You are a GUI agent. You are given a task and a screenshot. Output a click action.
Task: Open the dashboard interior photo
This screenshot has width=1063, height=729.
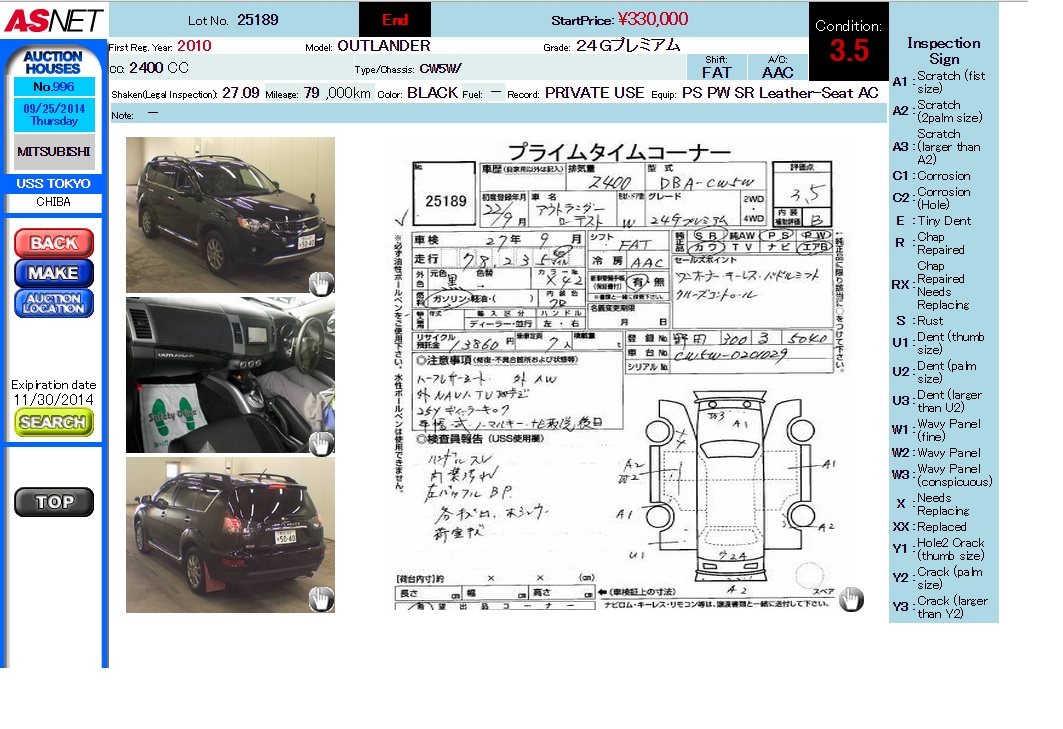(230, 374)
